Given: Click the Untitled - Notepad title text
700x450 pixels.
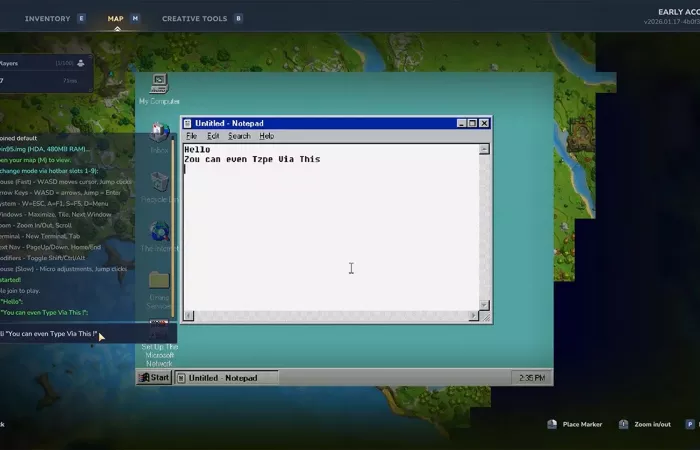Looking at the screenshot, I should [x=229, y=123].
